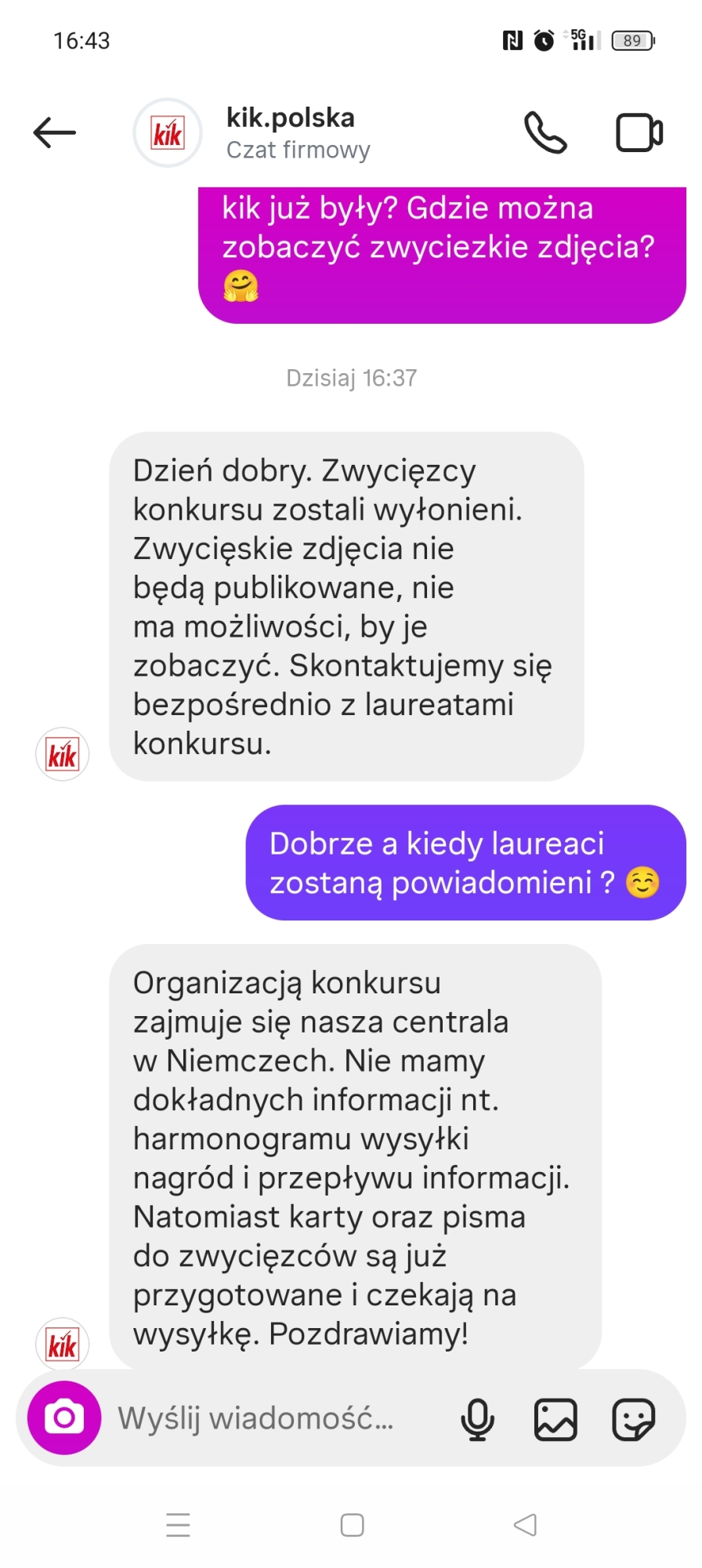Tap the kik.polska account name

(291, 118)
